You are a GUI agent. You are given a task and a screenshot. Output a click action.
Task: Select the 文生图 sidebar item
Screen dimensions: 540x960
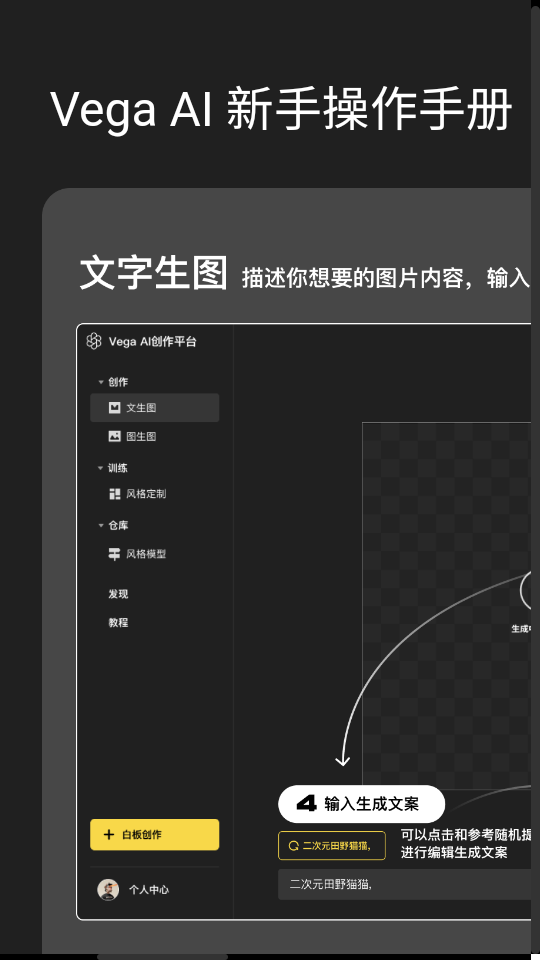(x=154, y=408)
